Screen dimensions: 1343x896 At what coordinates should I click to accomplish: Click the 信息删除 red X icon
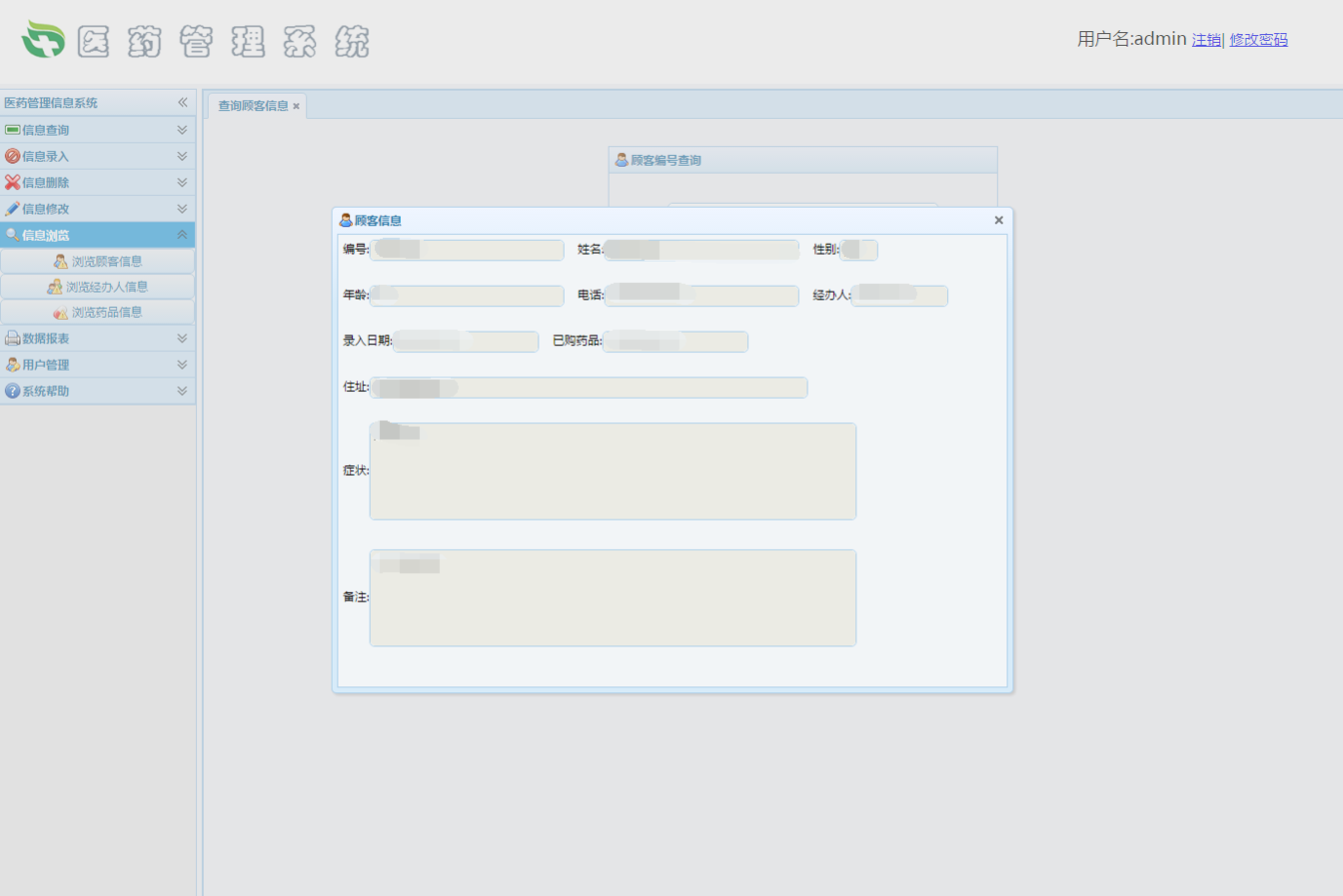pos(12,182)
